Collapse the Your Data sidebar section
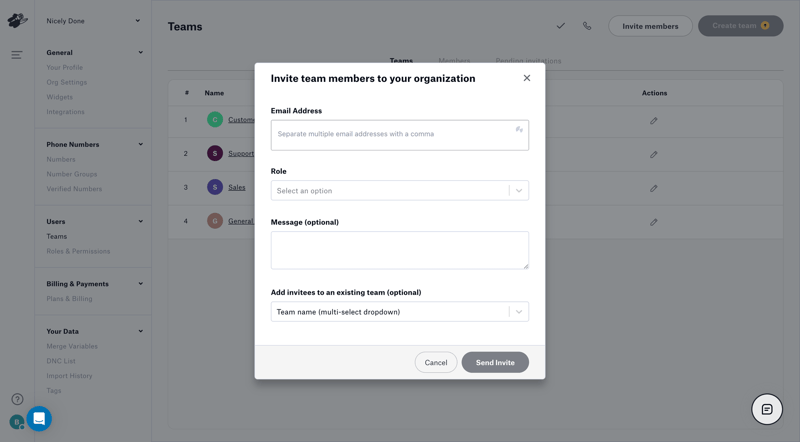 [x=140, y=331]
